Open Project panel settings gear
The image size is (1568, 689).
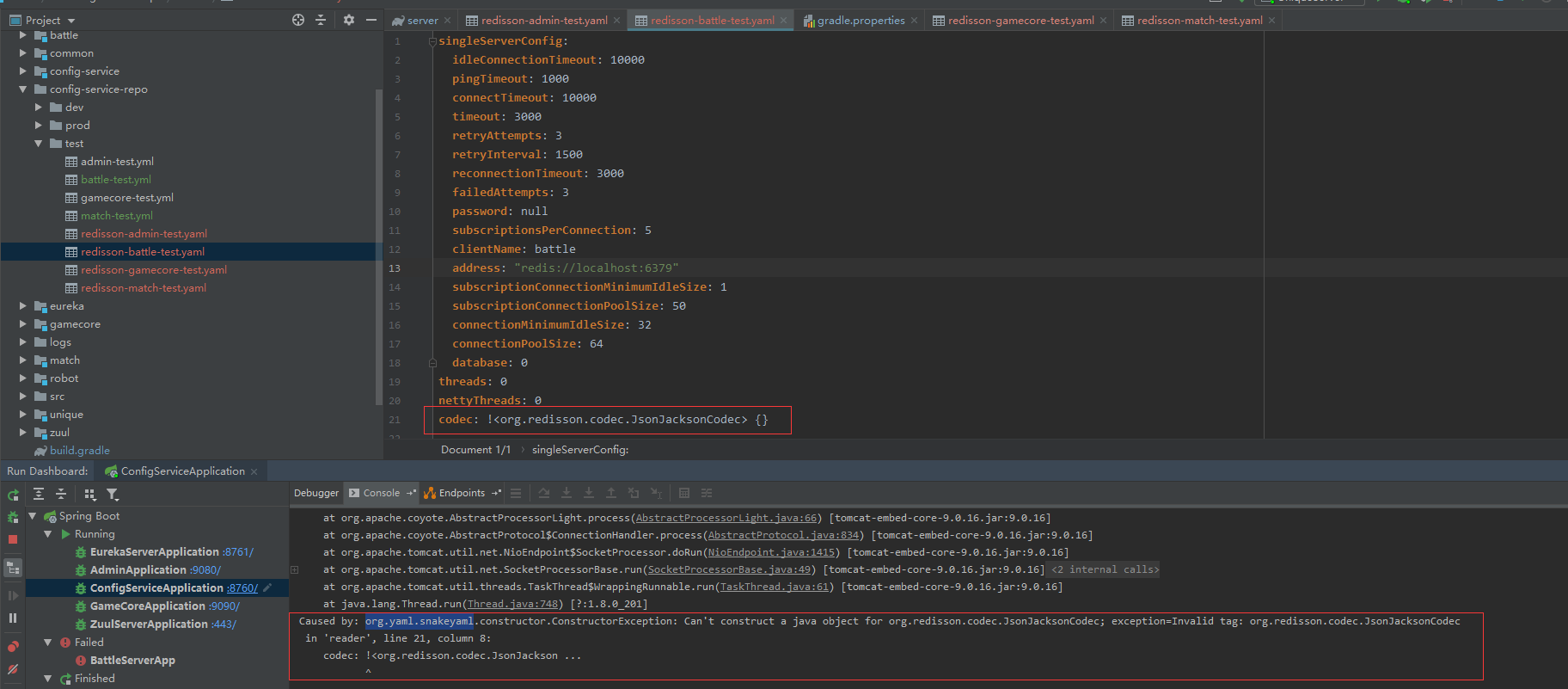[349, 20]
